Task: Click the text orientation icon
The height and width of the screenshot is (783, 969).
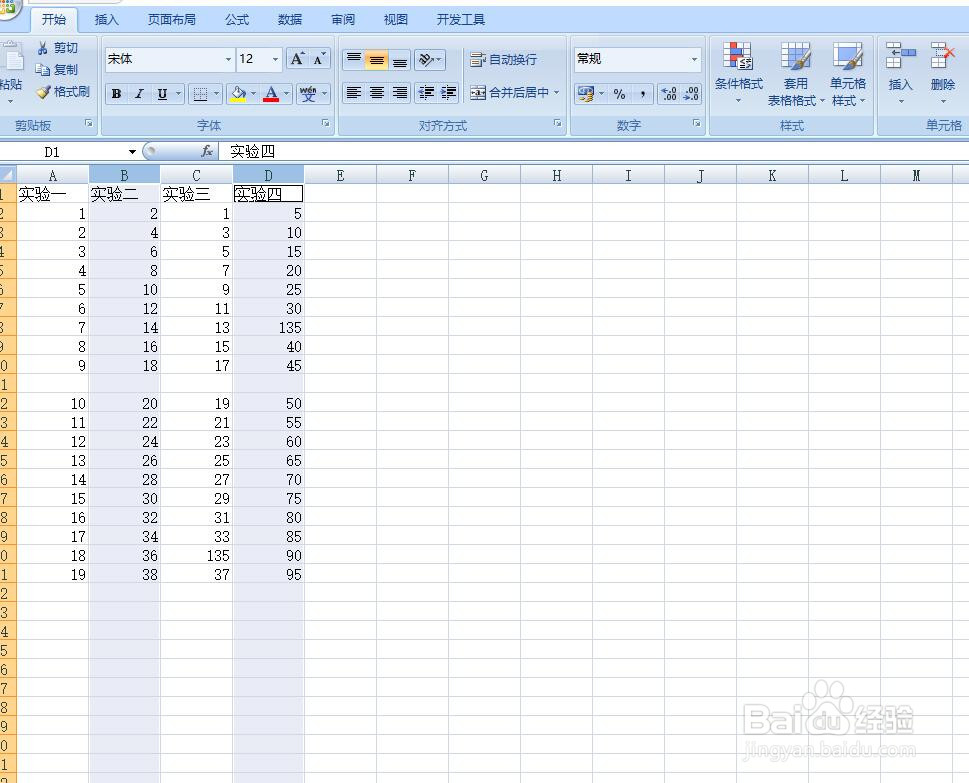Action: coord(426,59)
